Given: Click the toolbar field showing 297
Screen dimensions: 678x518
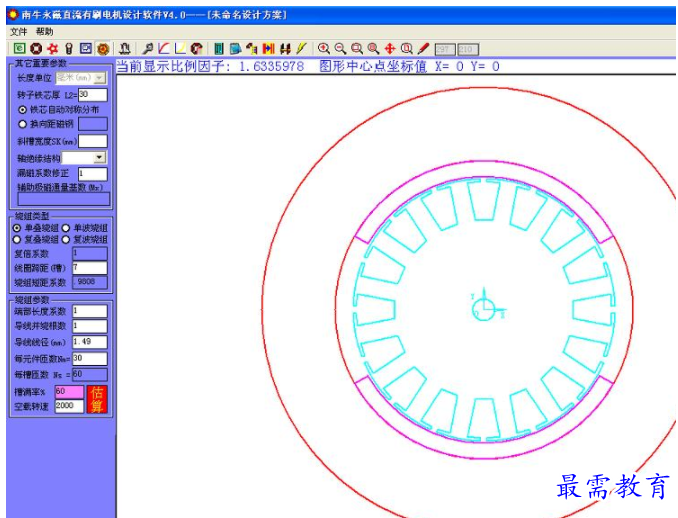Looking at the screenshot, I should (x=445, y=49).
